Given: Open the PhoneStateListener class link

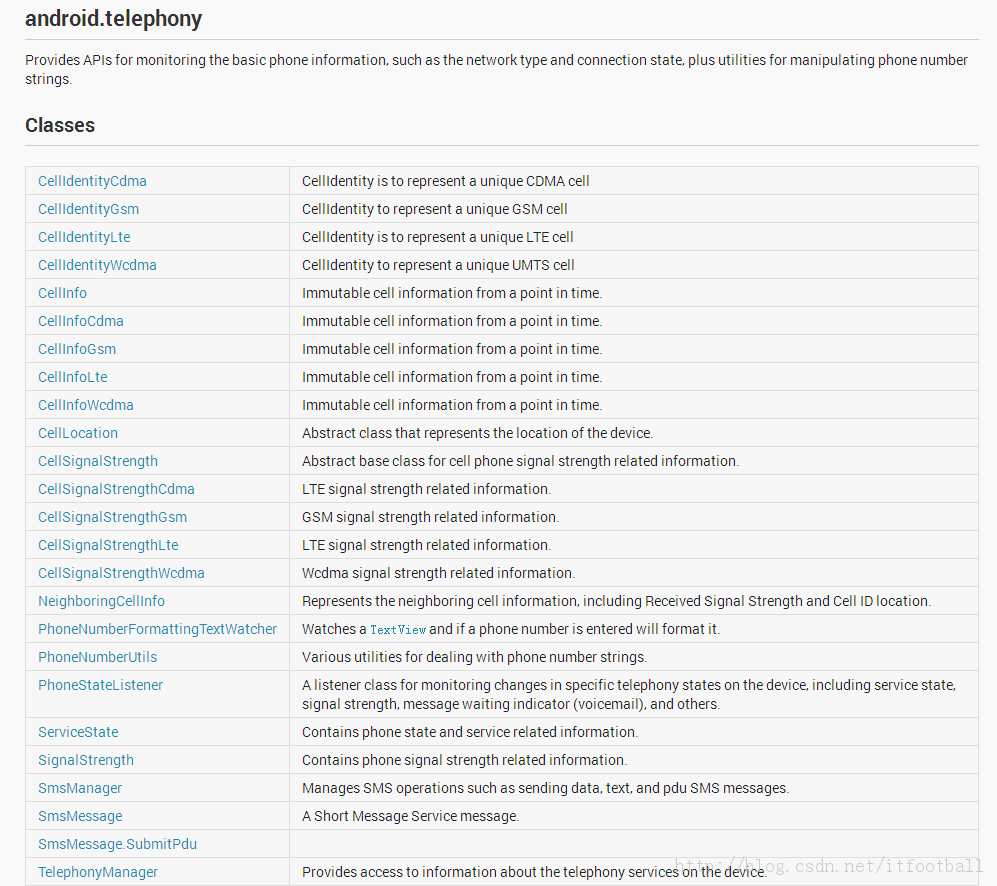Looking at the screenshot, I should pyautogui.click(x=100, y=685).
